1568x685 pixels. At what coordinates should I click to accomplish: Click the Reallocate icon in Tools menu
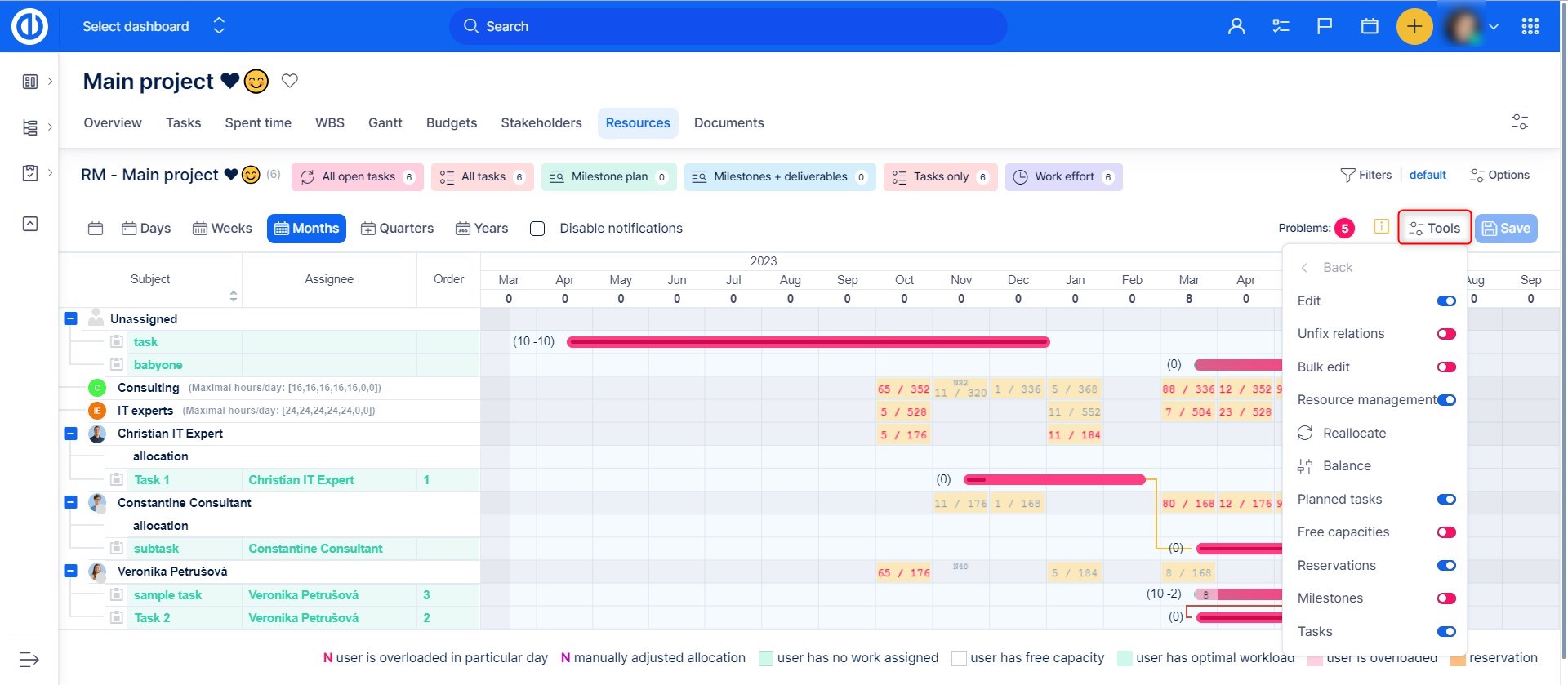click(1305, 433)
